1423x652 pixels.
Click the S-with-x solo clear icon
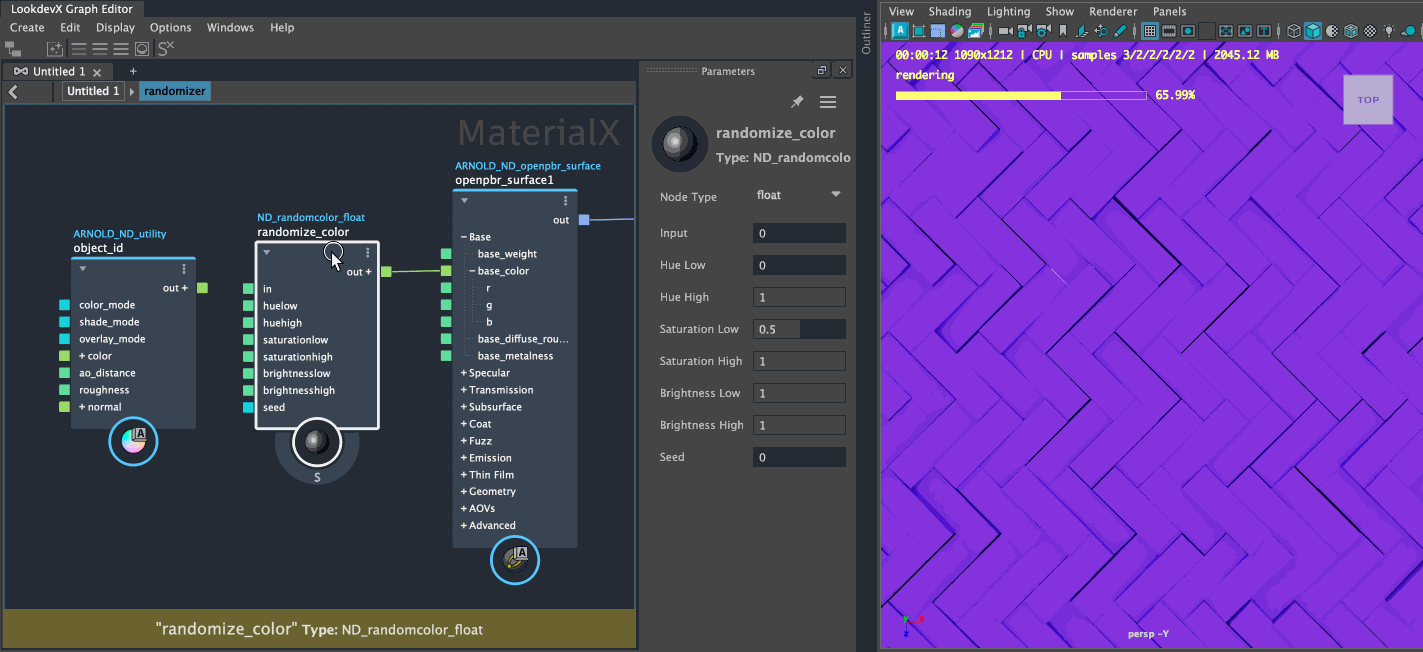166,48
